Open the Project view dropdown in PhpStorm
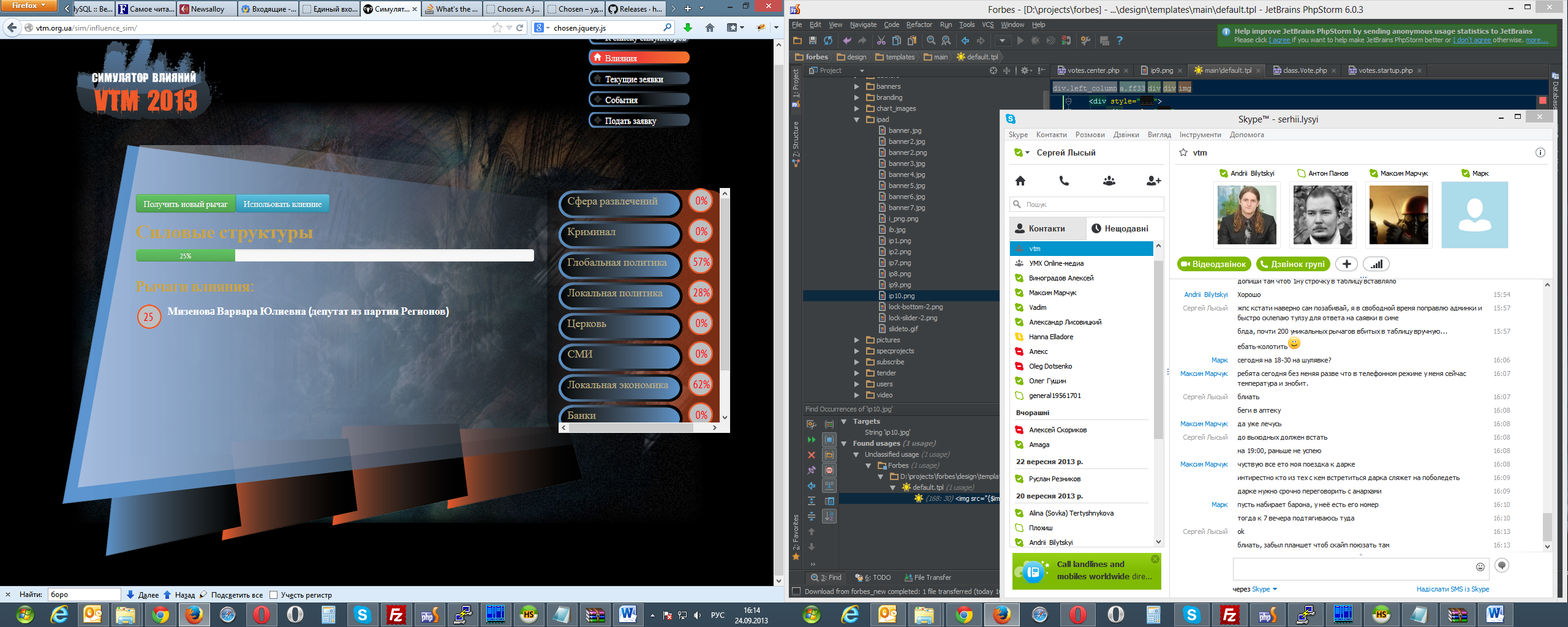This screenshot has height=627, width=1568. 862,70
